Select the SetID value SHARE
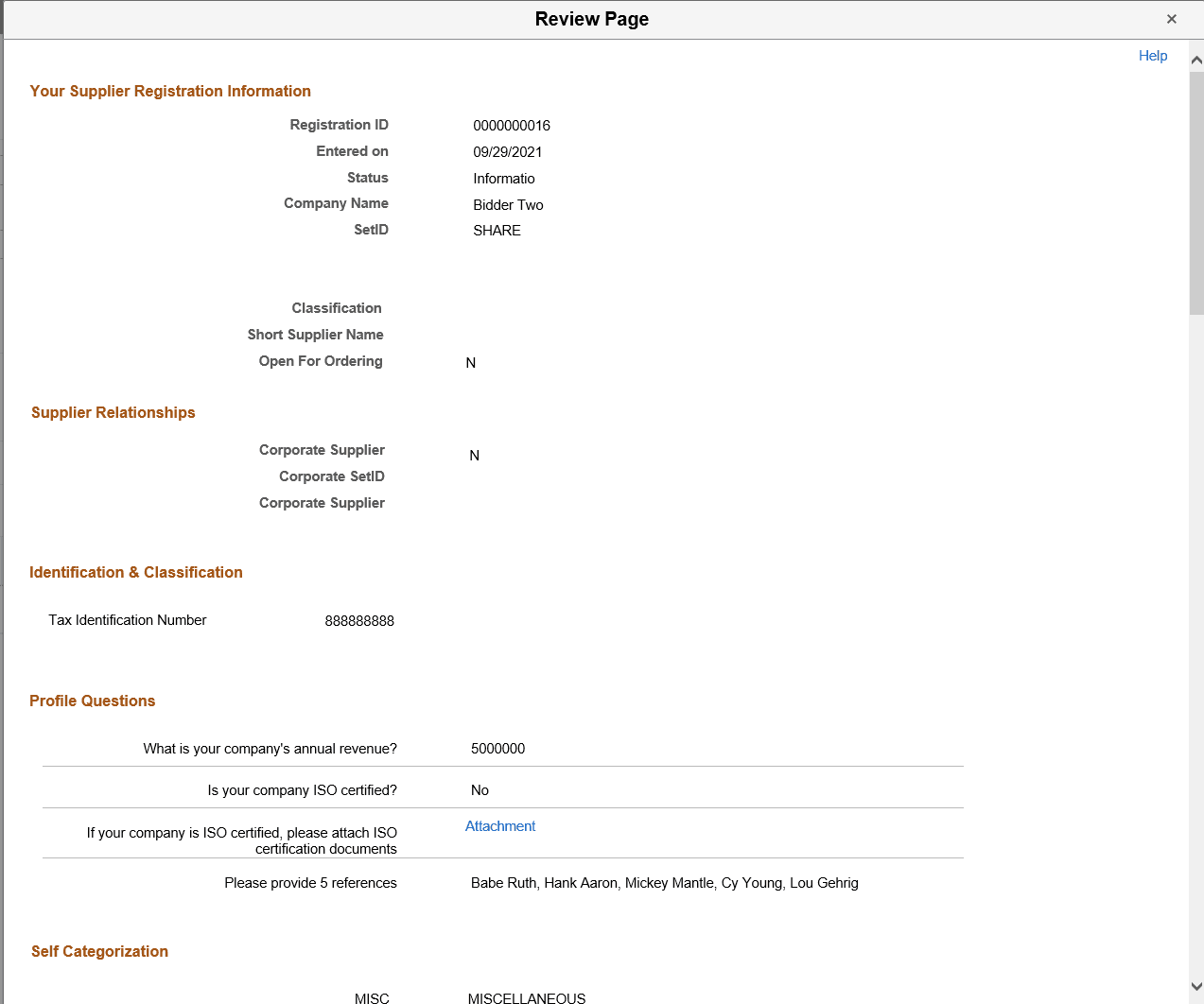Viewport: 1204px width, 1004px height. pyautogui.click(x=496, y=230)
